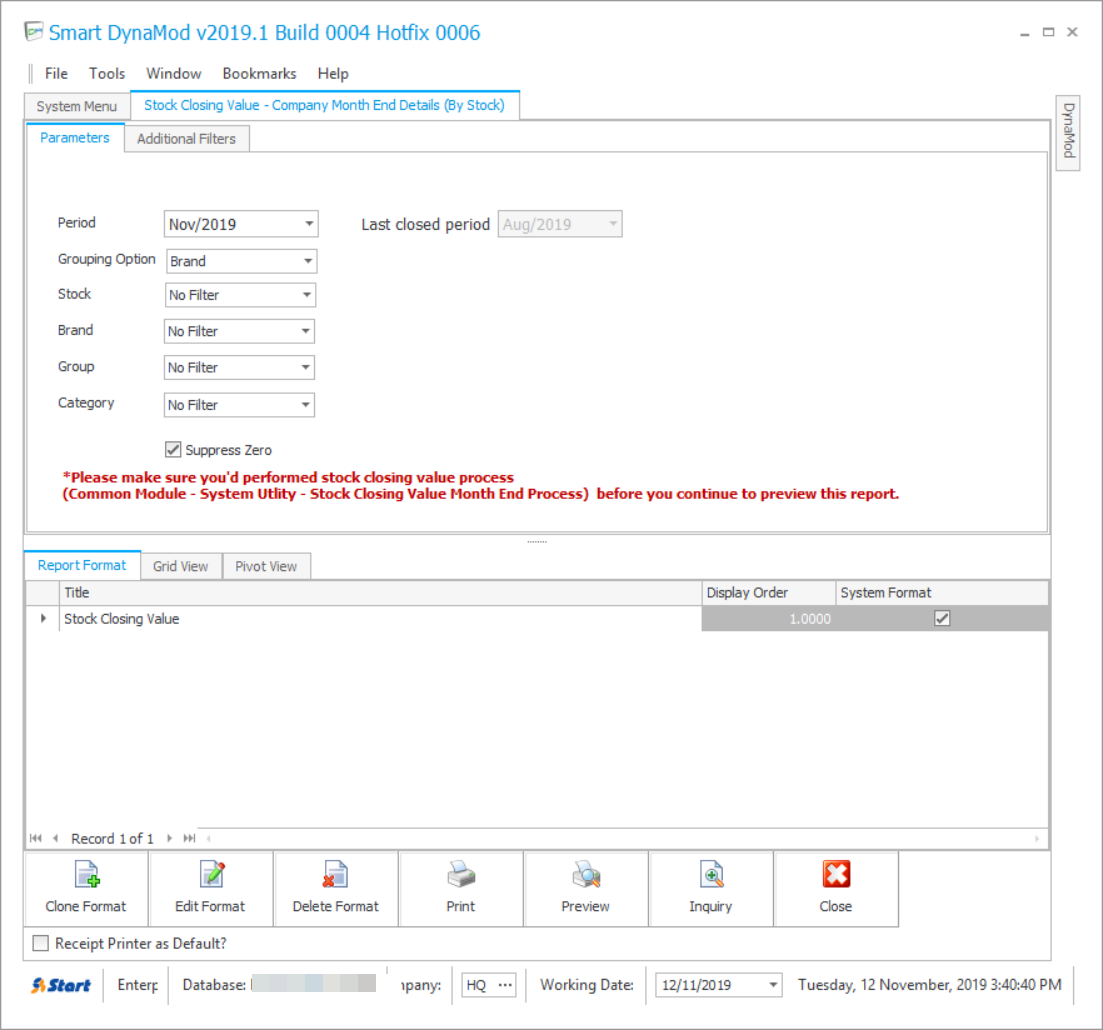
Task: Click the Preview button label
Action: (x=585, y=906)
